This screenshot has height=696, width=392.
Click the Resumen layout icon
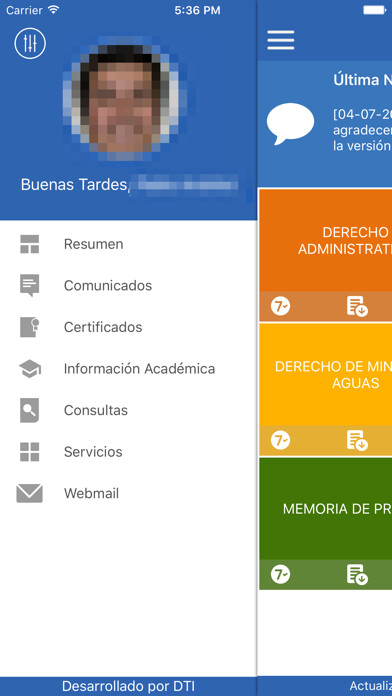pos(30,244)
